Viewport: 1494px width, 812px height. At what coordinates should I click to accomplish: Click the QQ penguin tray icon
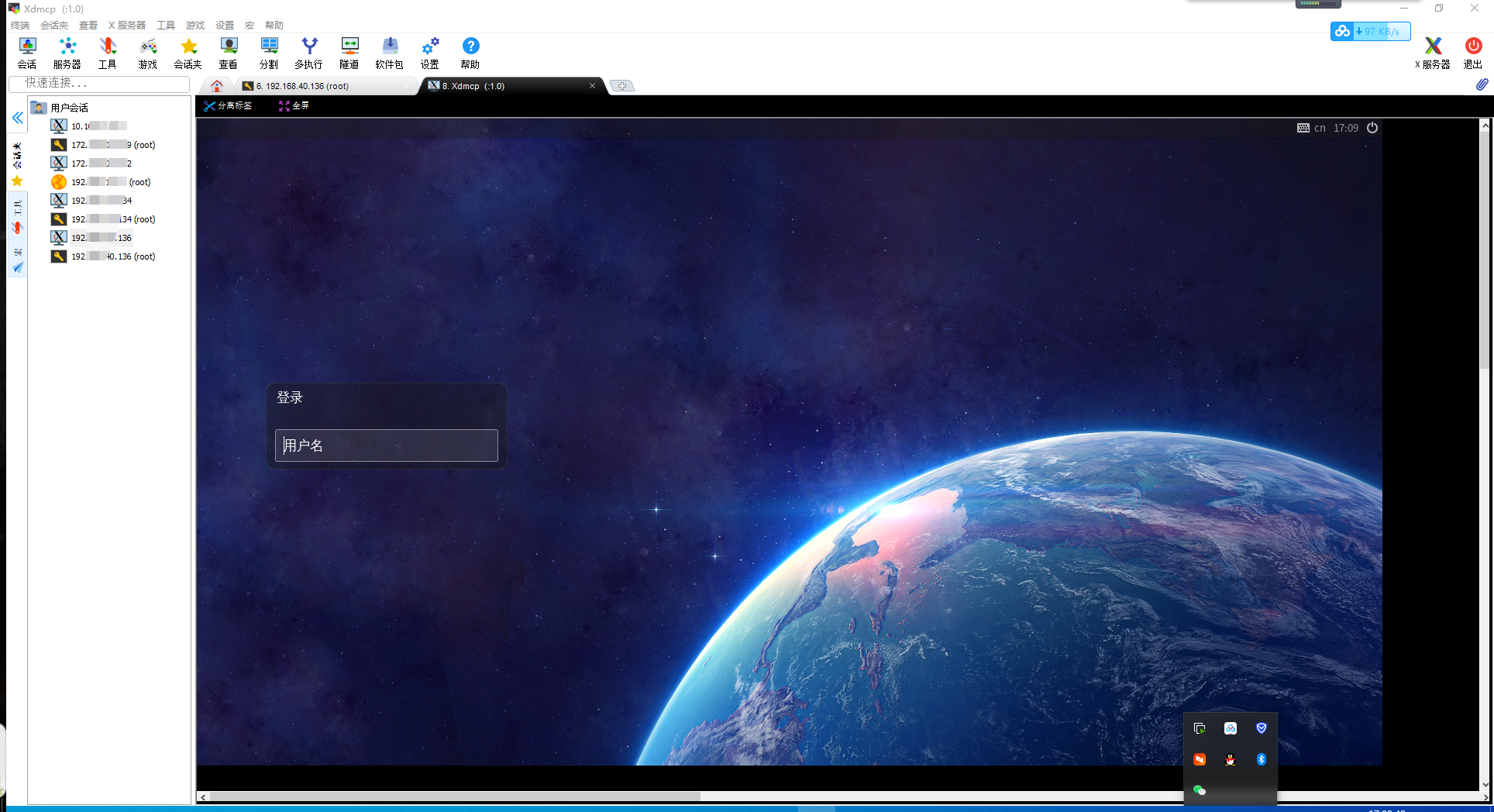(x=1231, y=759)
